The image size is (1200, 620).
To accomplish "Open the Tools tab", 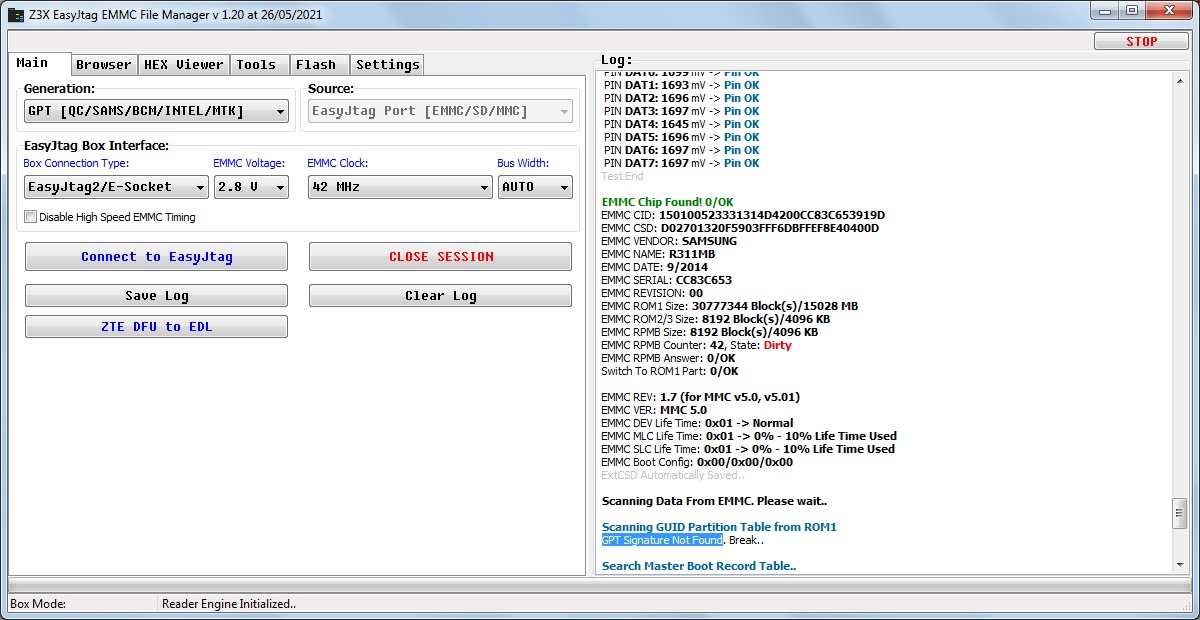I will coord(256,65).
